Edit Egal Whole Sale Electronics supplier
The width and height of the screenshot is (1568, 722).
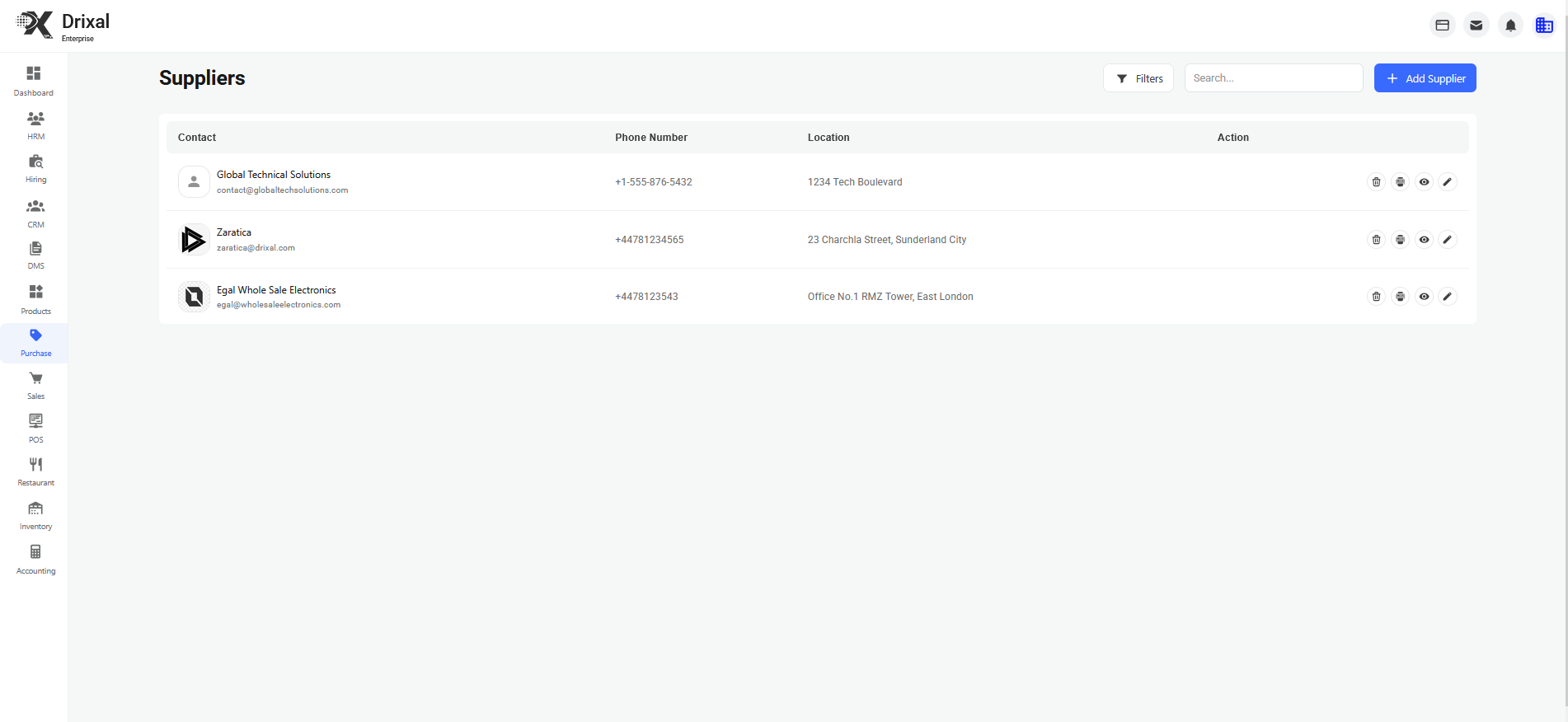1447,297
